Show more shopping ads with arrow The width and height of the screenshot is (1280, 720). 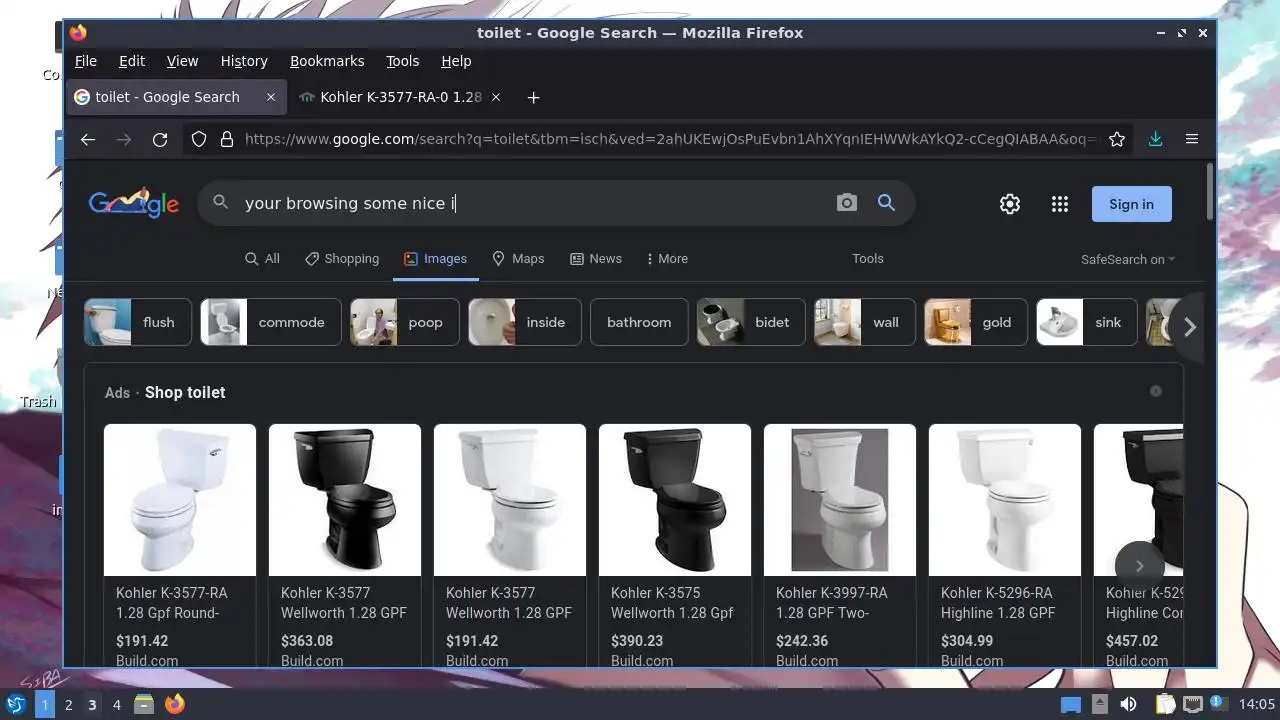coord(1139,566)
